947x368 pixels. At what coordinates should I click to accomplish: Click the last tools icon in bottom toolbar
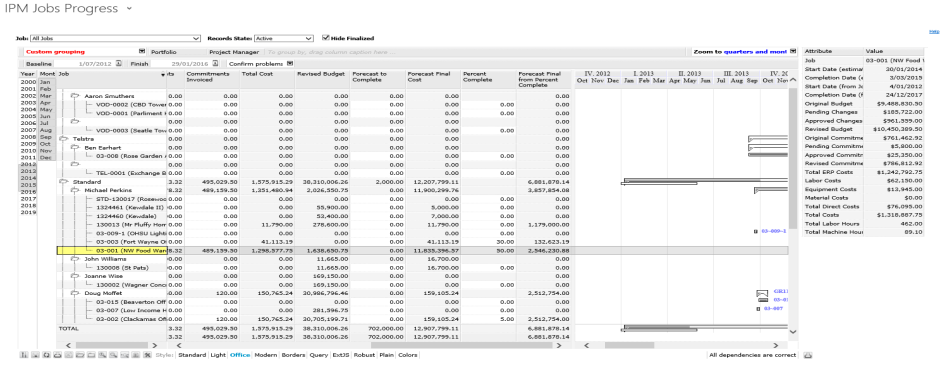tap(147, 355)
